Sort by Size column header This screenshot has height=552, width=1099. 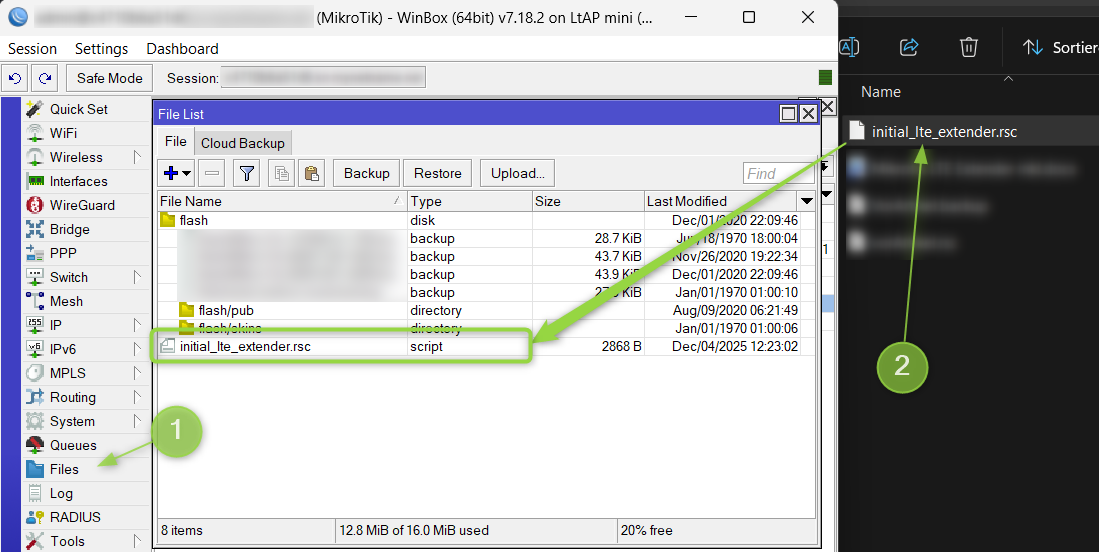coord(589,202)
